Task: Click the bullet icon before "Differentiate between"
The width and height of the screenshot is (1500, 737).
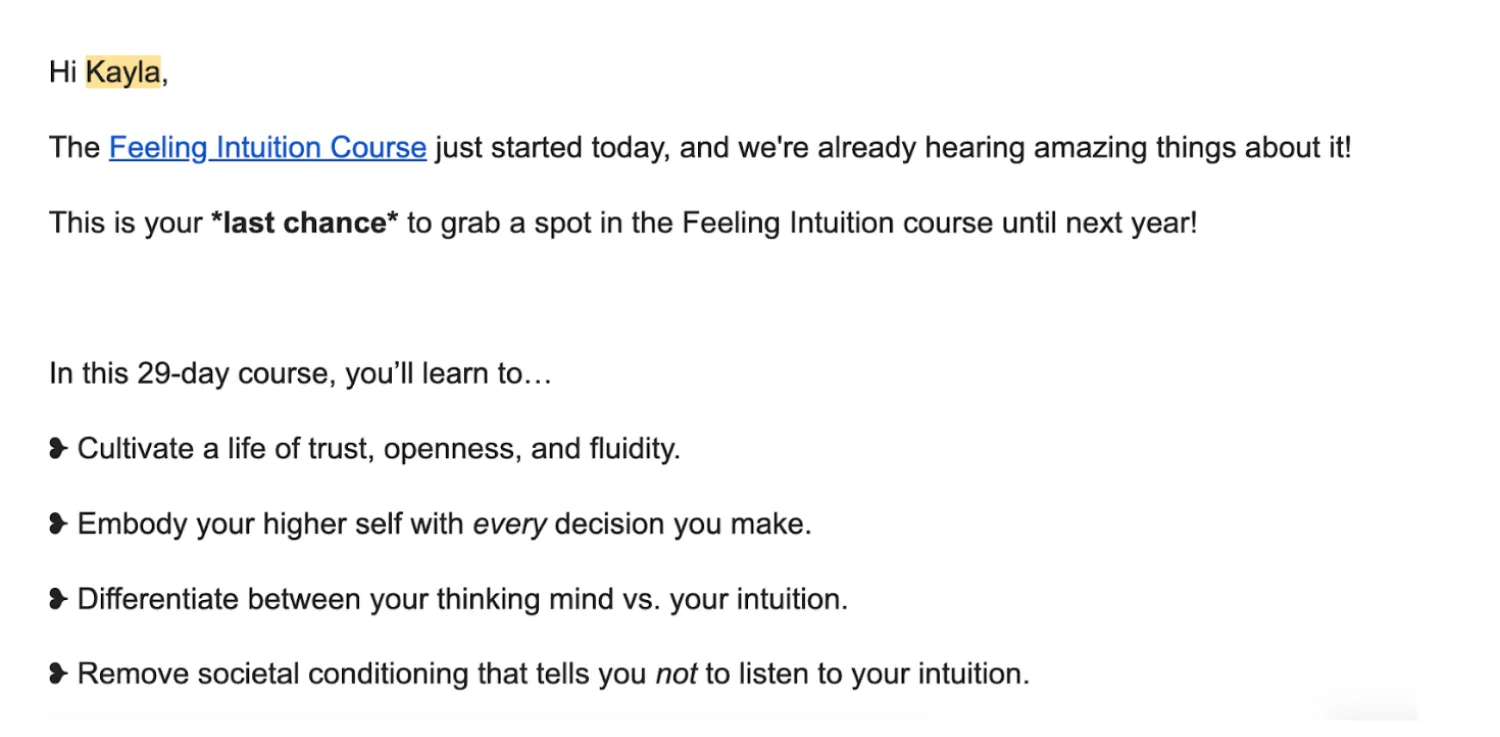Action: 58,599
